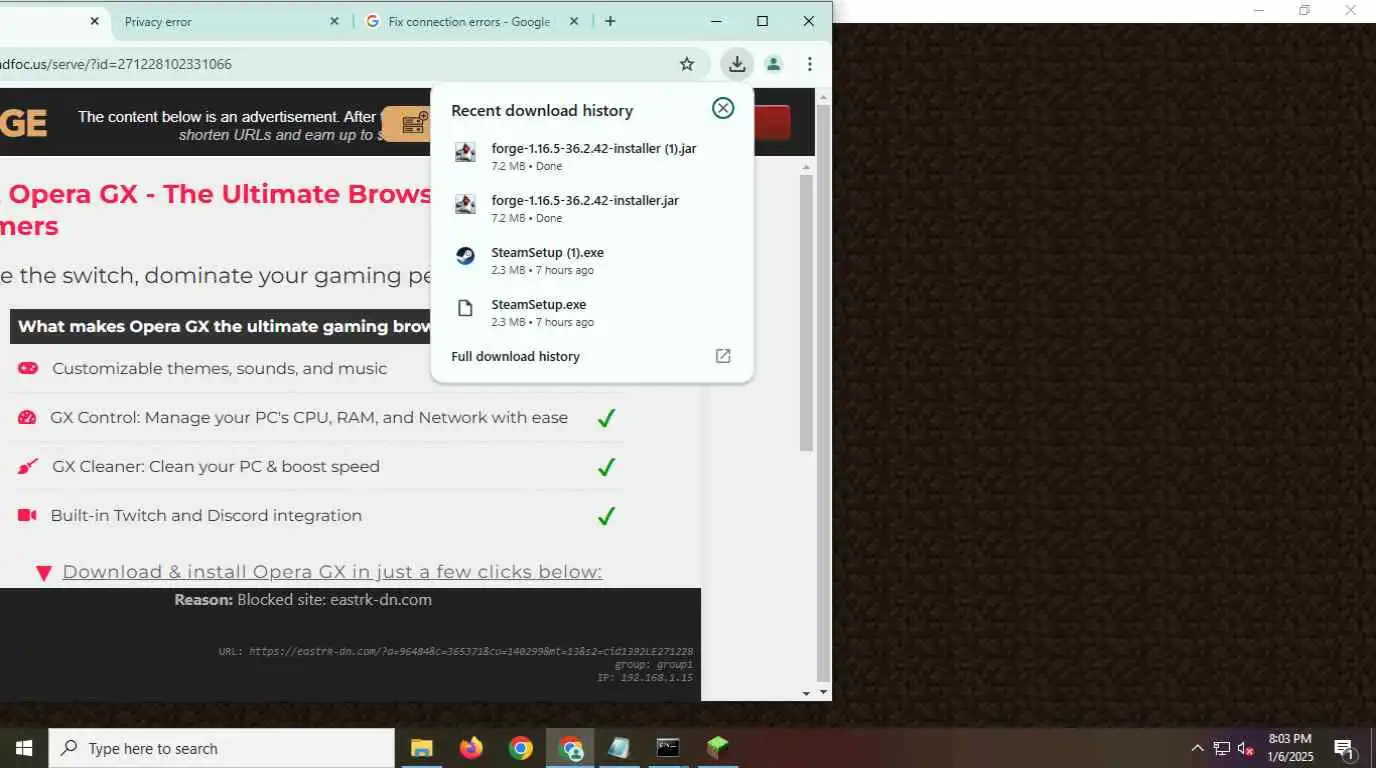This screenshot has width=1376, height=768.
Task: Click the blank file icon next to SteamSetup.exe
Action: click(x=465, y=308)
